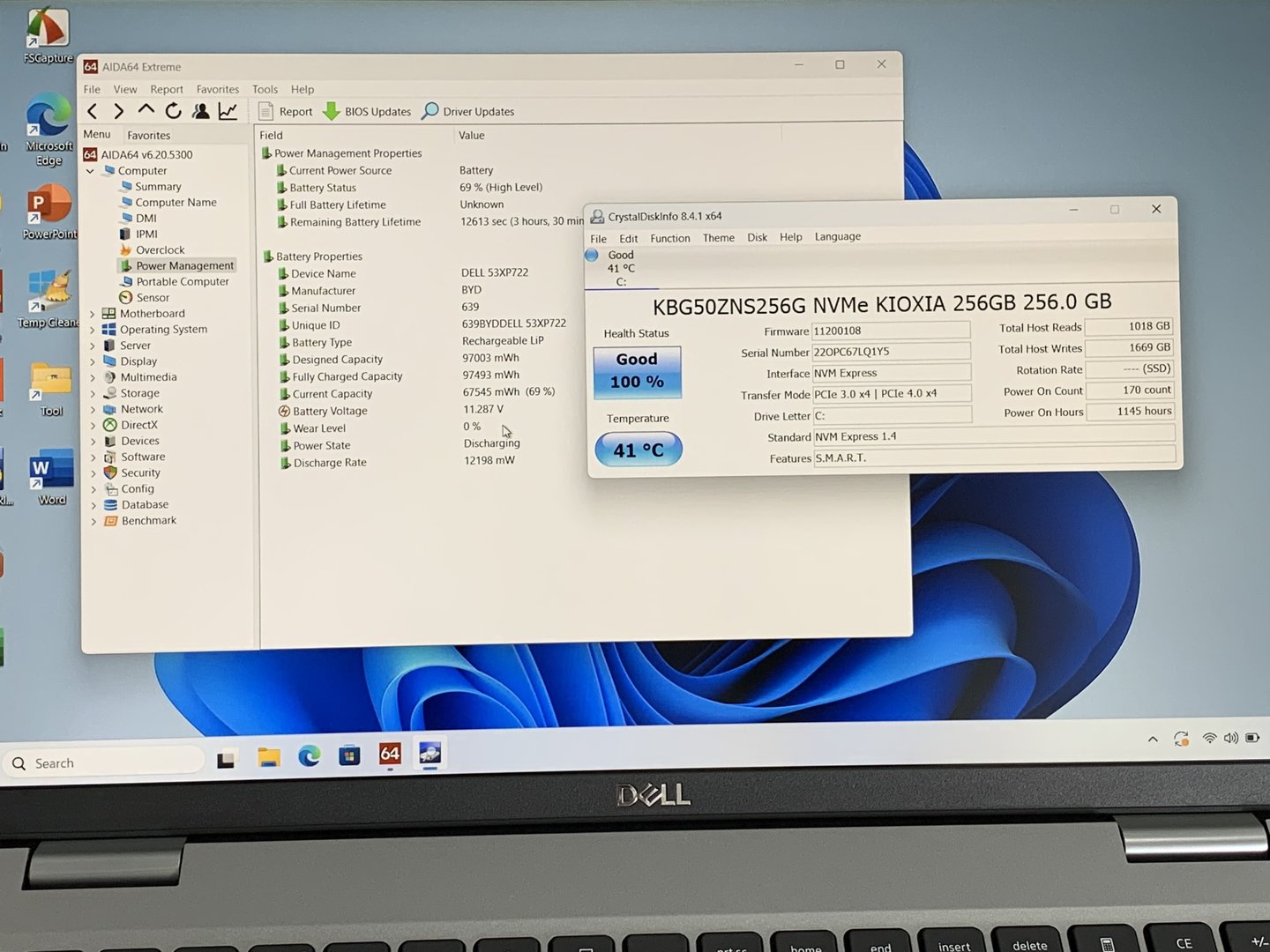This screenshot has height=952, width=1270.
Task: Click the AIDA64 forward navigation arrow
Action: pyautogui.click(x=119, y=111)
